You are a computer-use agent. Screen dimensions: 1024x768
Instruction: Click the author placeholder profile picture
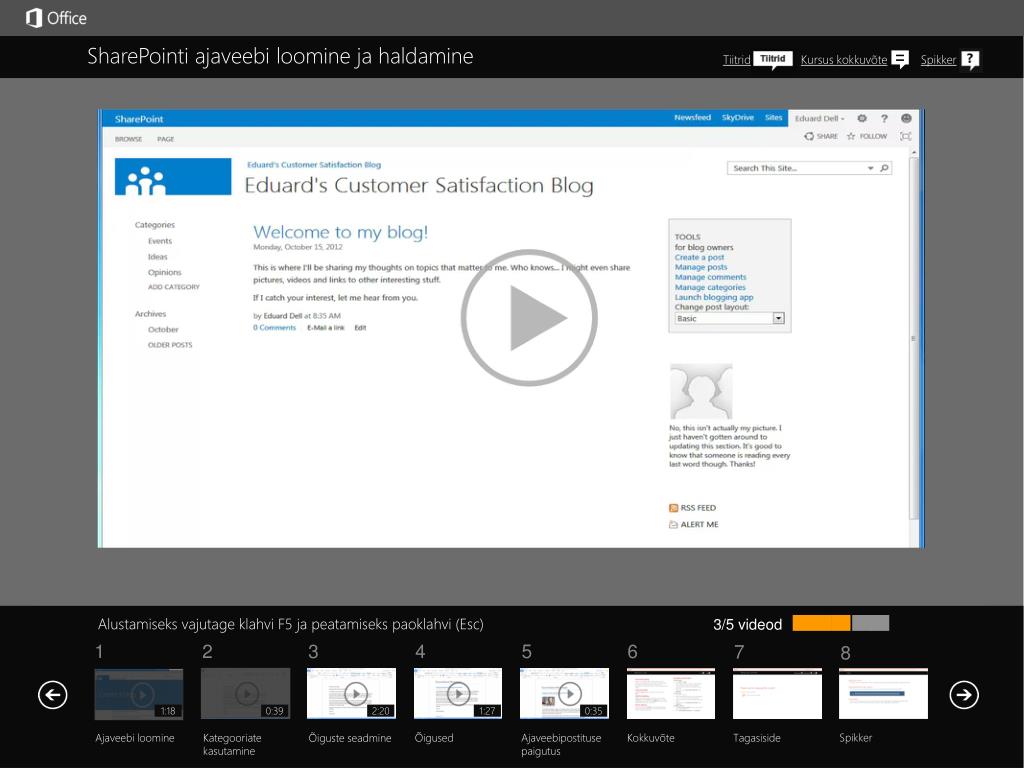(701, 391)
